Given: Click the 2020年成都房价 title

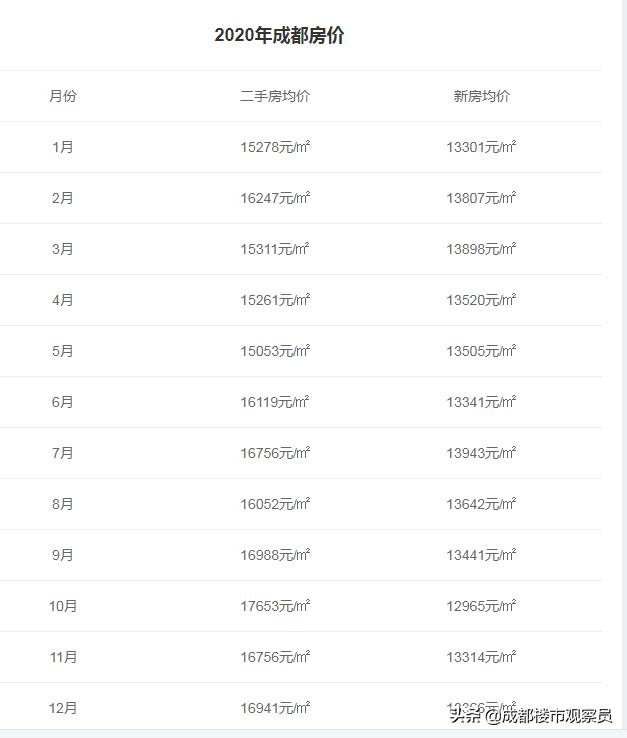Looking at the screenshot, I should [x=279, y=36].
